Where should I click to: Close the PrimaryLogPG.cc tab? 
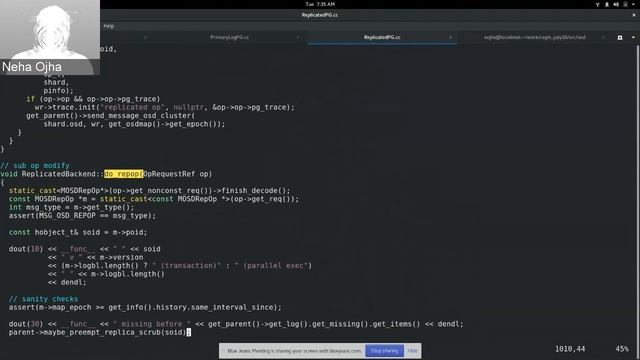click(298, 37)
